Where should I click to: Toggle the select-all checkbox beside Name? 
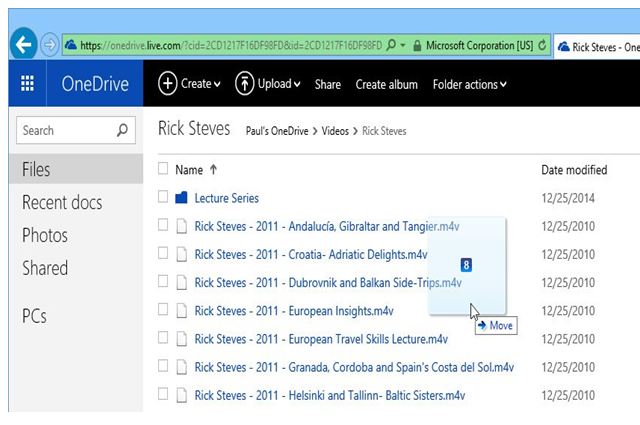coord(163,170)
